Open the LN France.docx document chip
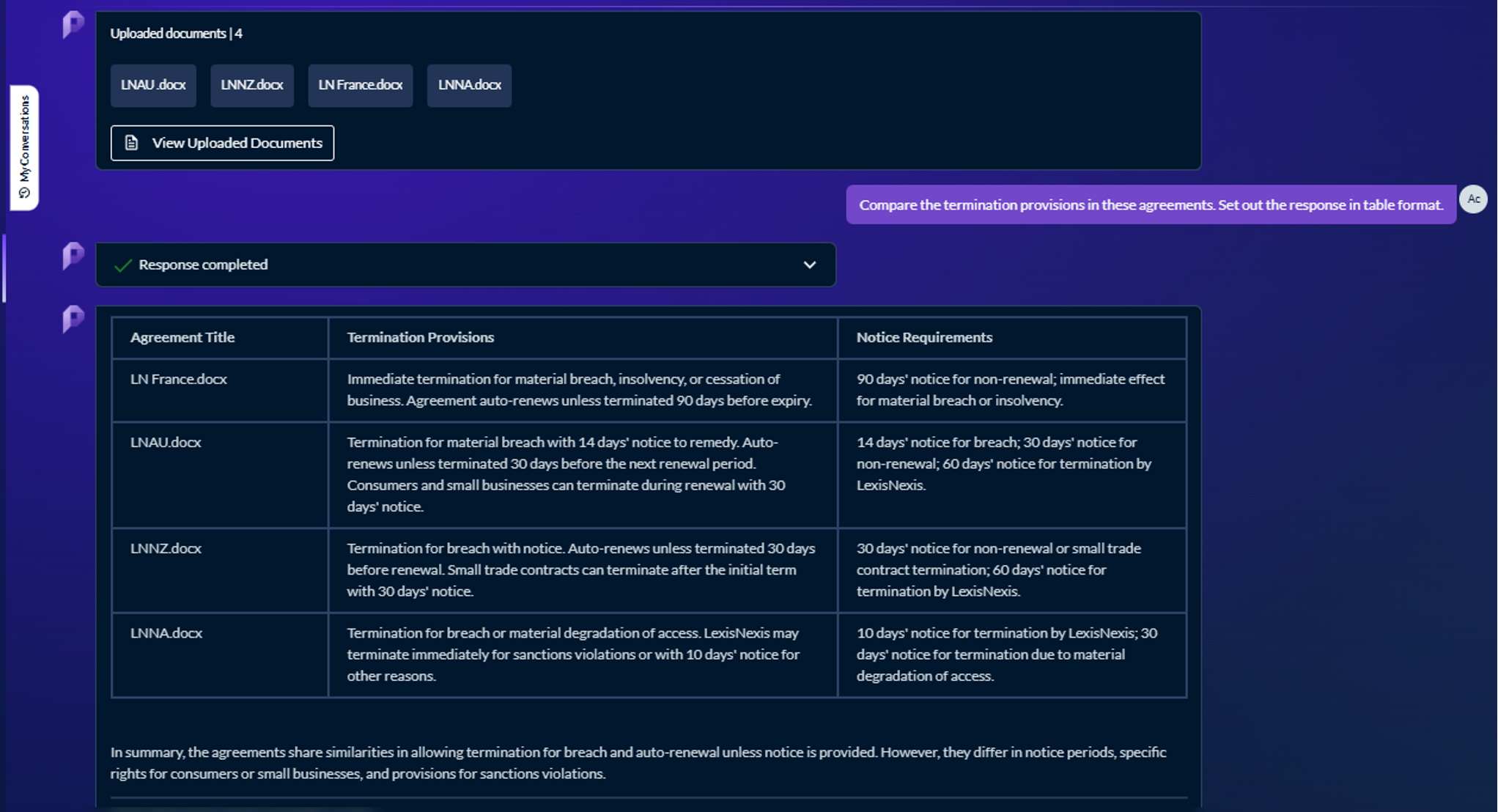This screenshot has width=1498, height=812. [x=360, y=85]
